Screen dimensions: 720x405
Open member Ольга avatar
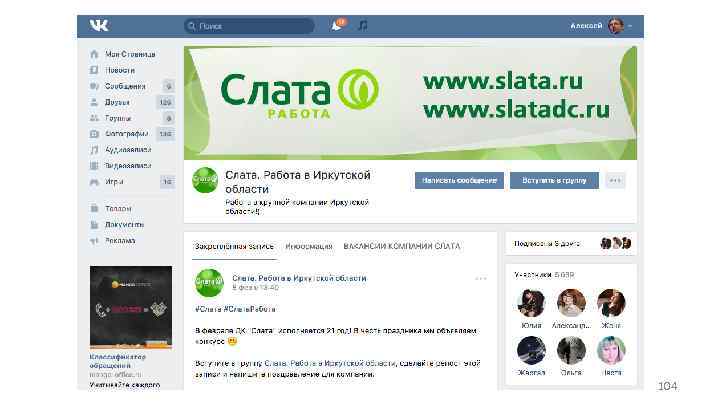[571, 350]
